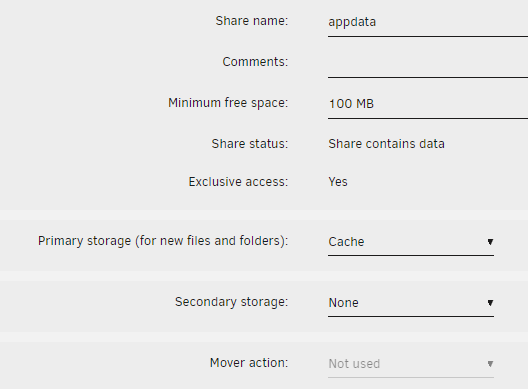528x389 pixels.
Task: Click the Exclusive access label
Action: tap(238, 182)
